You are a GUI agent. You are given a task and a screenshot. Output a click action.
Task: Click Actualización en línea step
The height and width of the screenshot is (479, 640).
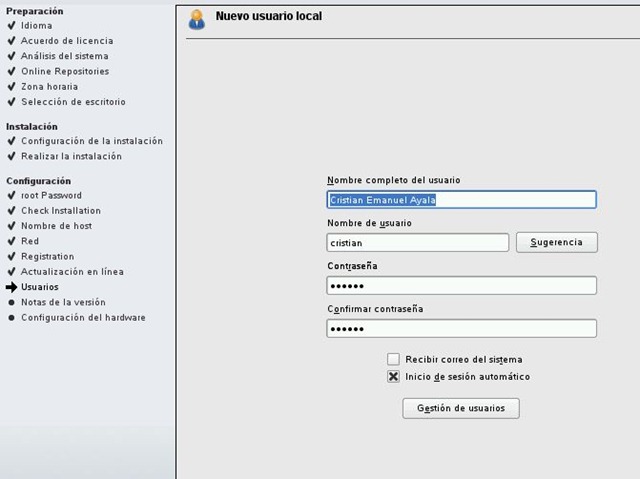(x=72, y=271)
